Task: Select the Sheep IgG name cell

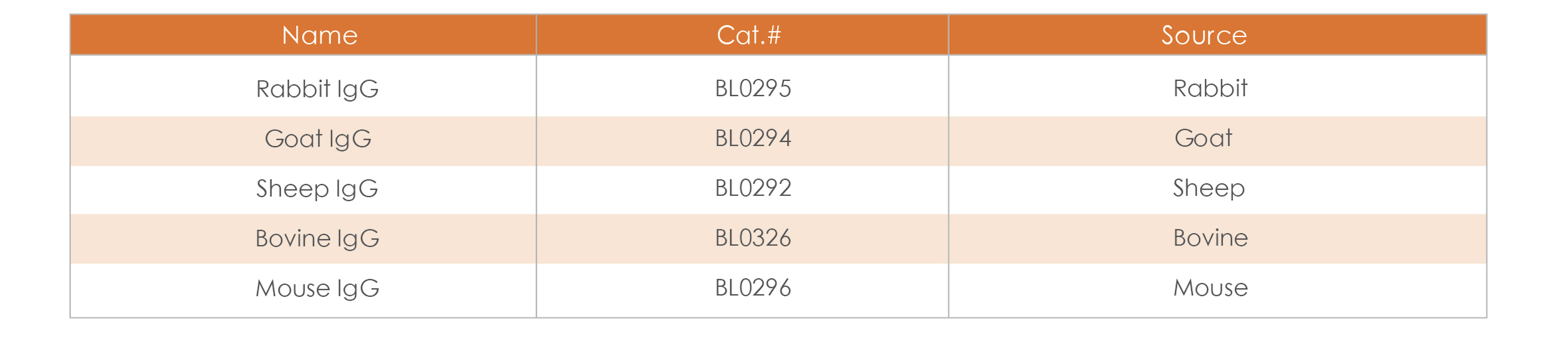Action: point(303,190)
